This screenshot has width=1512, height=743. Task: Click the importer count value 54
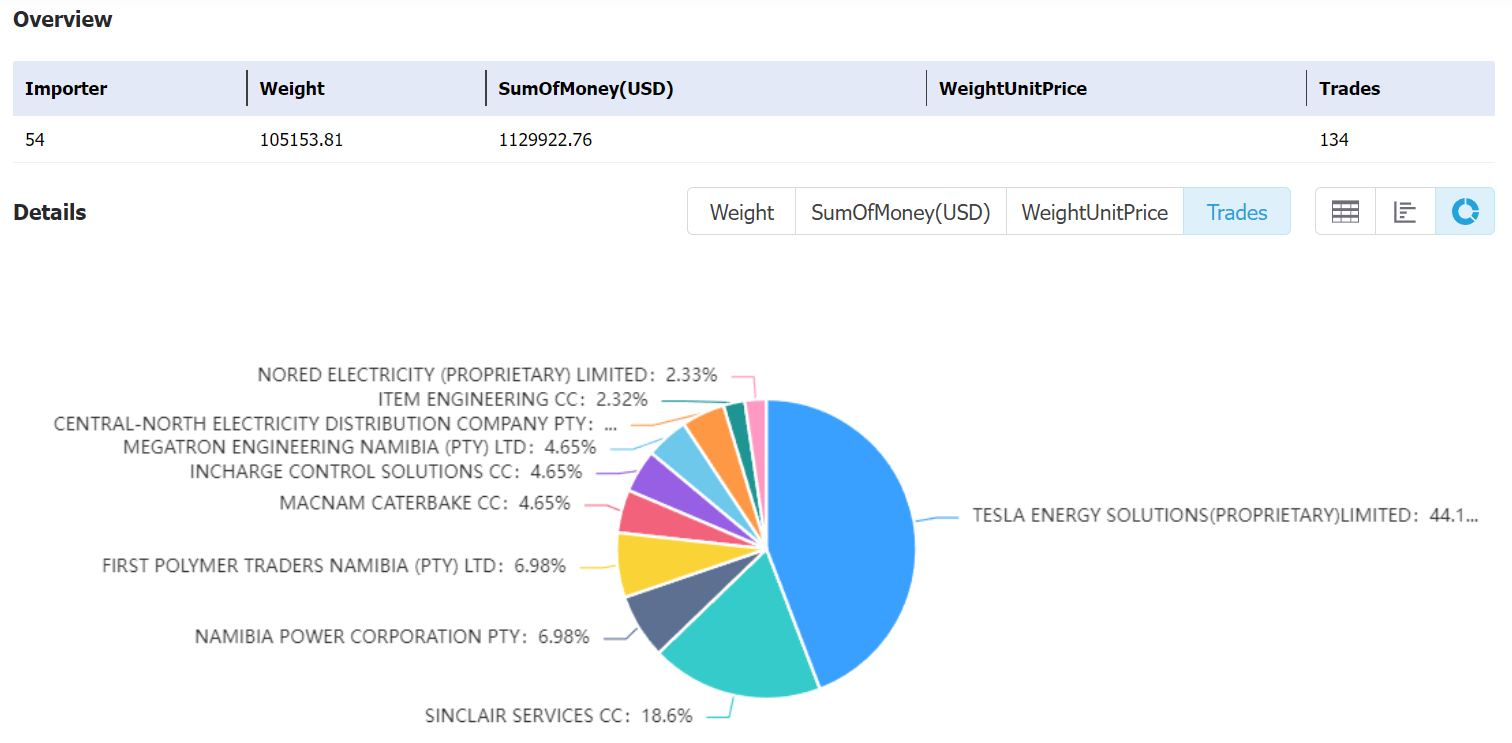(x=35, y=140)
